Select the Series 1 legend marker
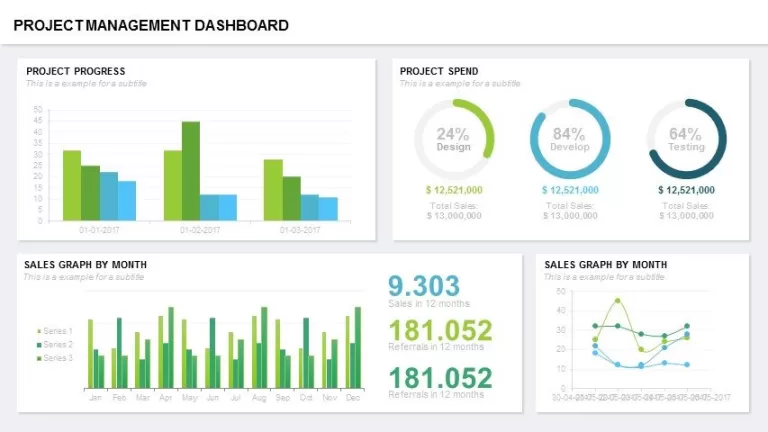 tap(39, 332)
